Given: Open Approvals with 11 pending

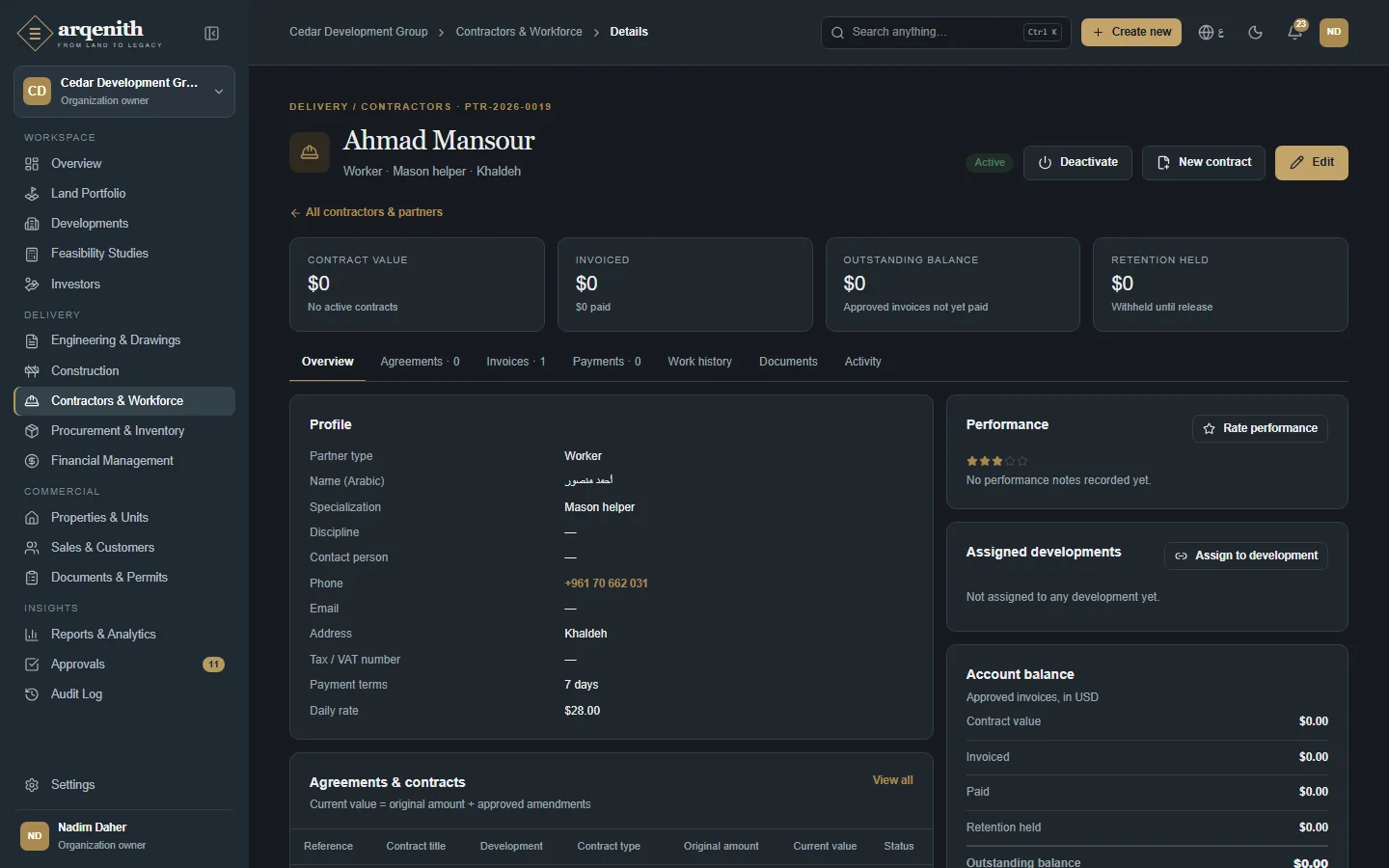Looking at the screenshot, I should pos(124,665).
